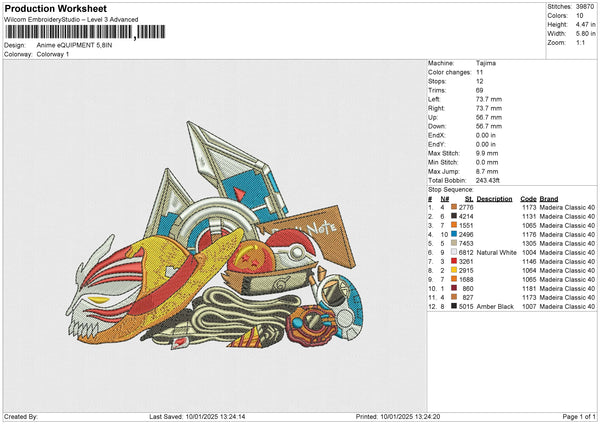Click code 1181 in stop row 10

coord(529,288)
